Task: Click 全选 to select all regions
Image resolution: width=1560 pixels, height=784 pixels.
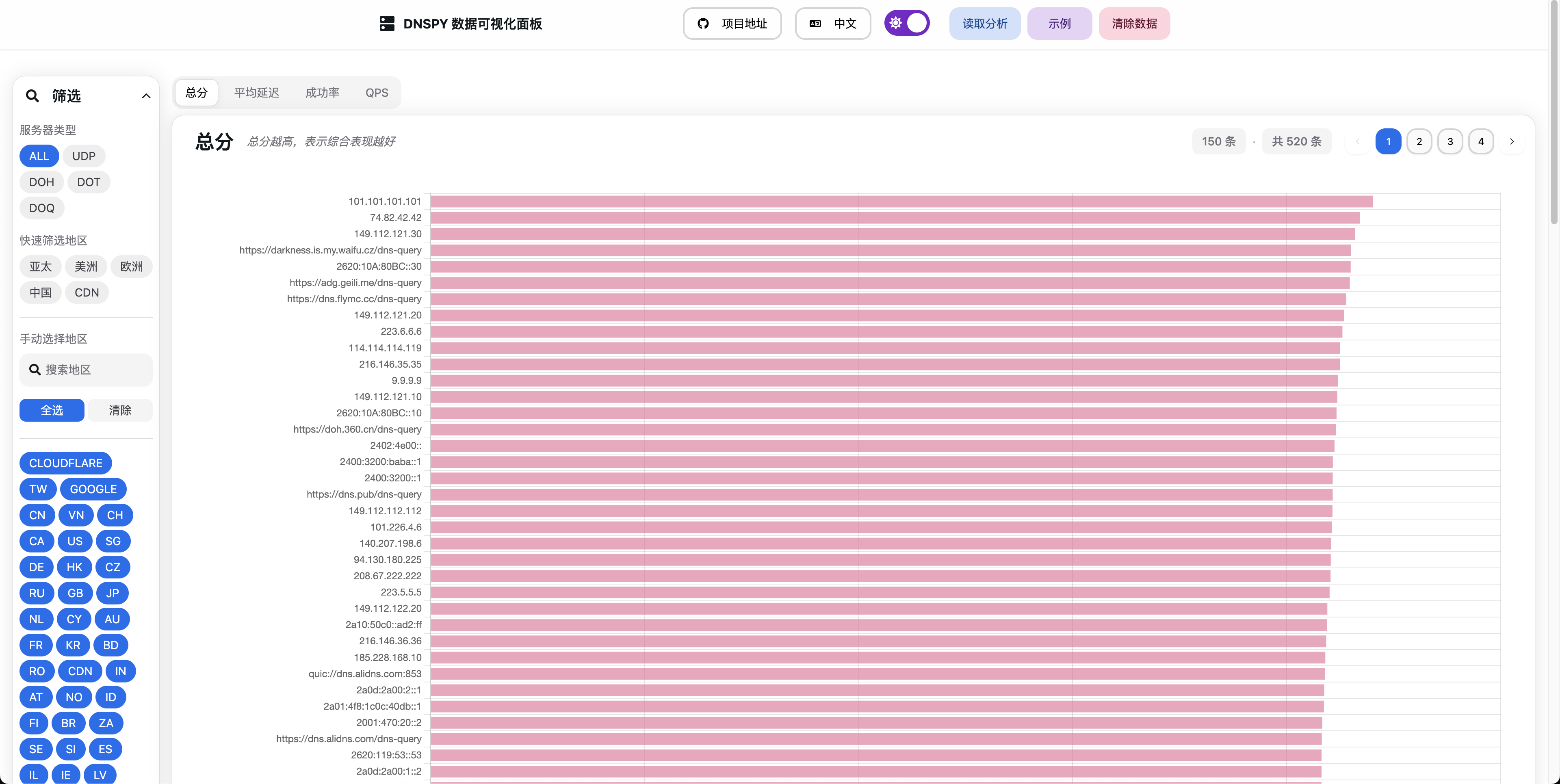Action: (52, 410)
